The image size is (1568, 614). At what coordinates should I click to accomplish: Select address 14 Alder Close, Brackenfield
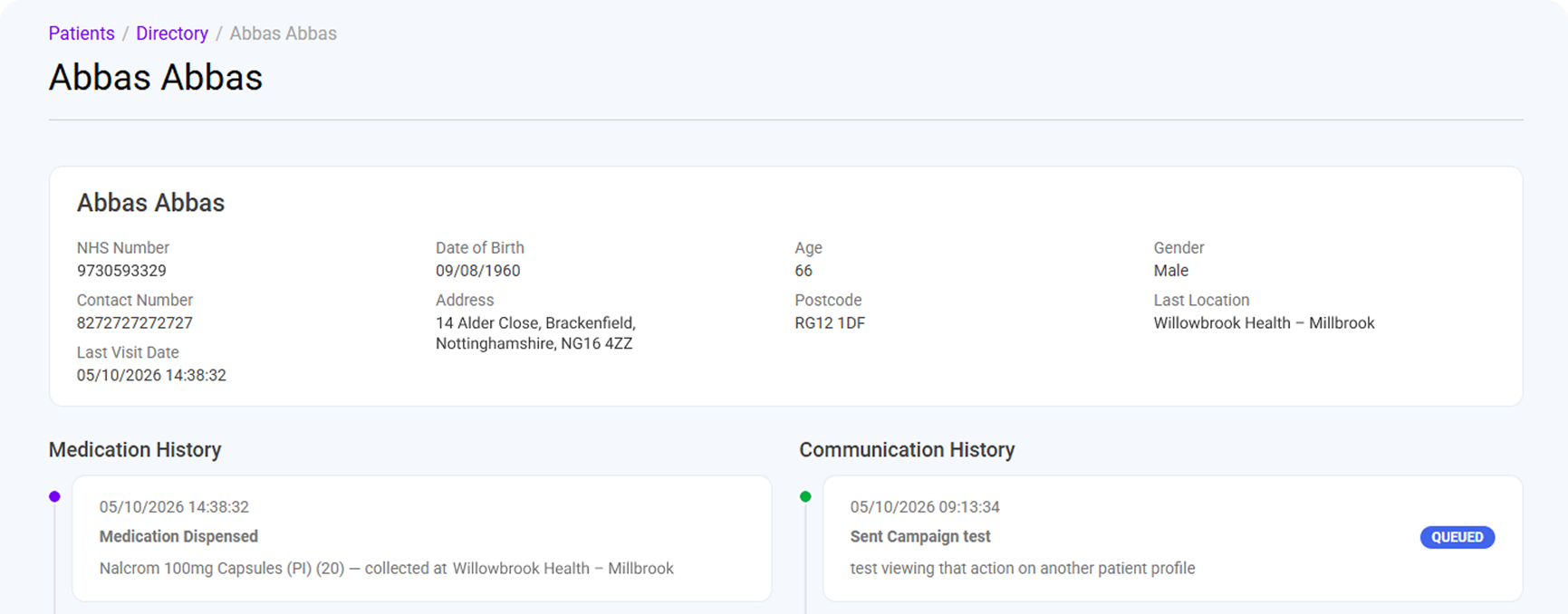tap(535, 333)
